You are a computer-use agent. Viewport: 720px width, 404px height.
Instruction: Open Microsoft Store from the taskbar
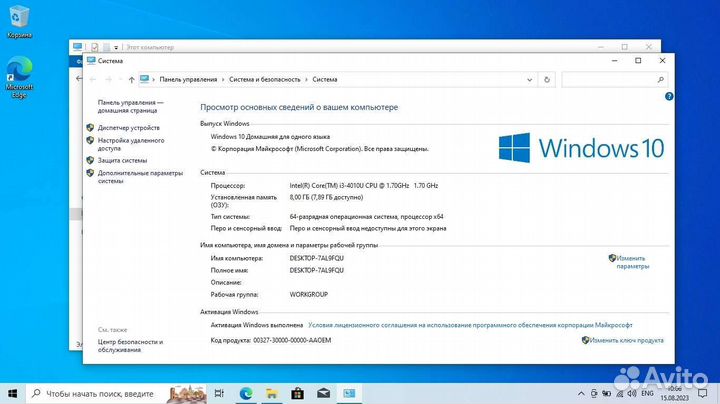[297, 393]
